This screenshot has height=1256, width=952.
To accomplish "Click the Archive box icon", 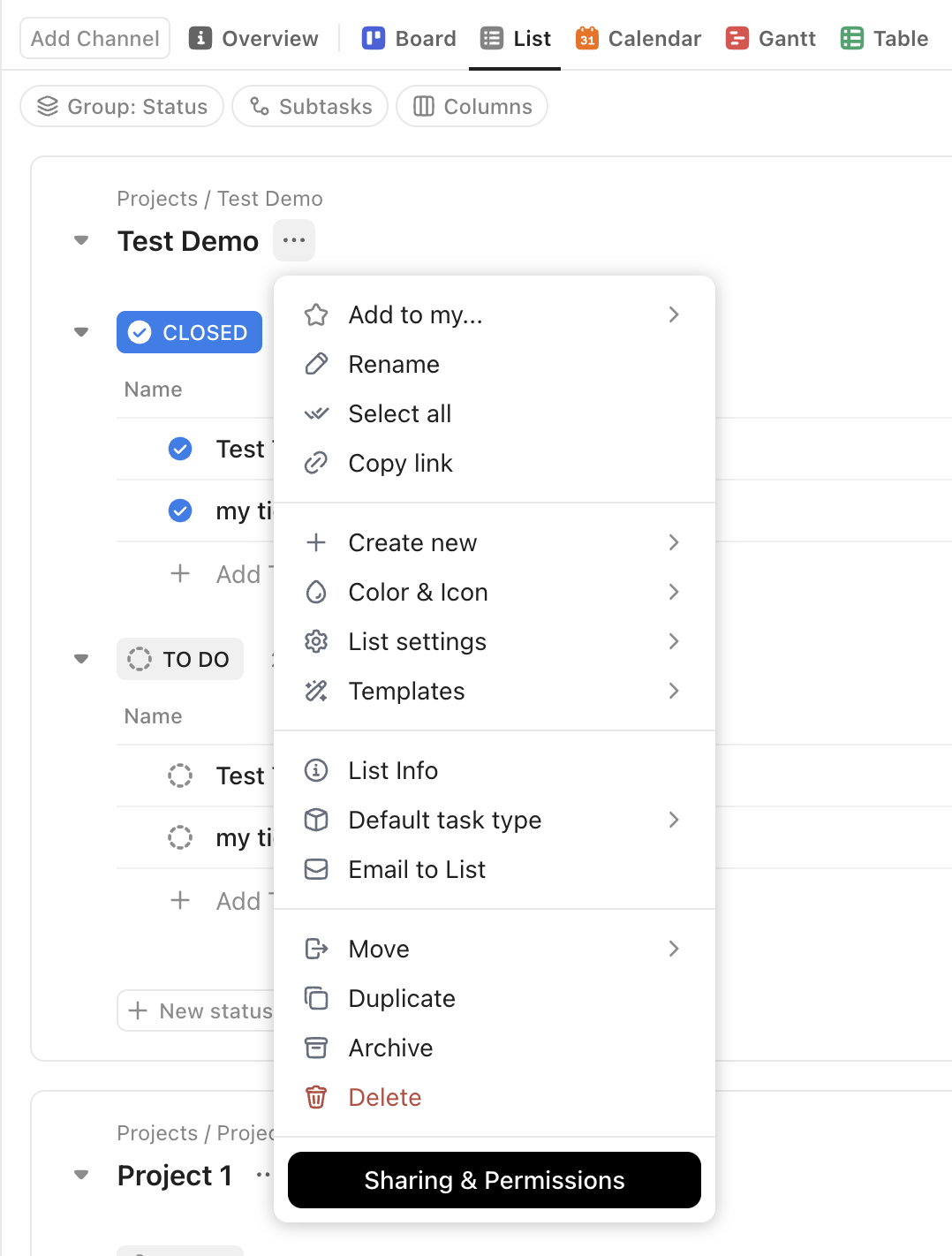I will (x=316, y=1048).
